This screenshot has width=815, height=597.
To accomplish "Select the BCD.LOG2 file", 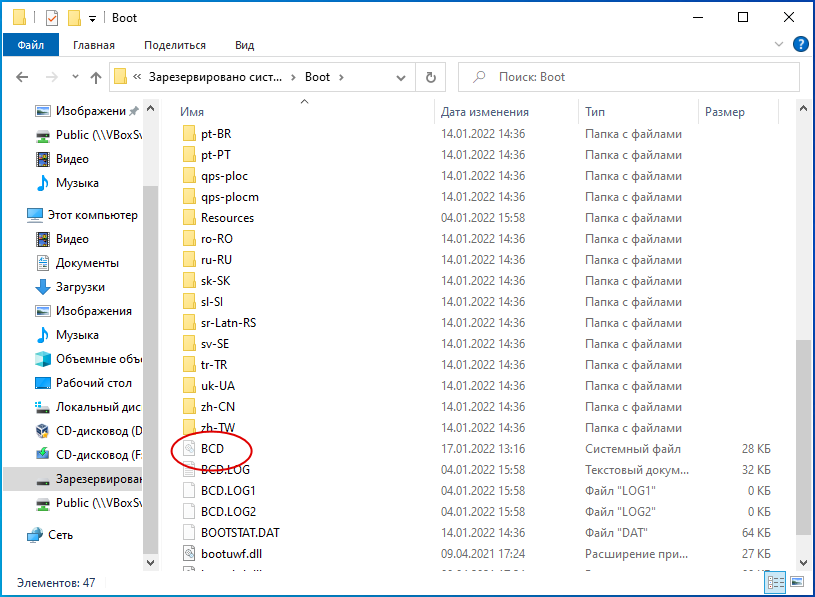I will (228, 512).
